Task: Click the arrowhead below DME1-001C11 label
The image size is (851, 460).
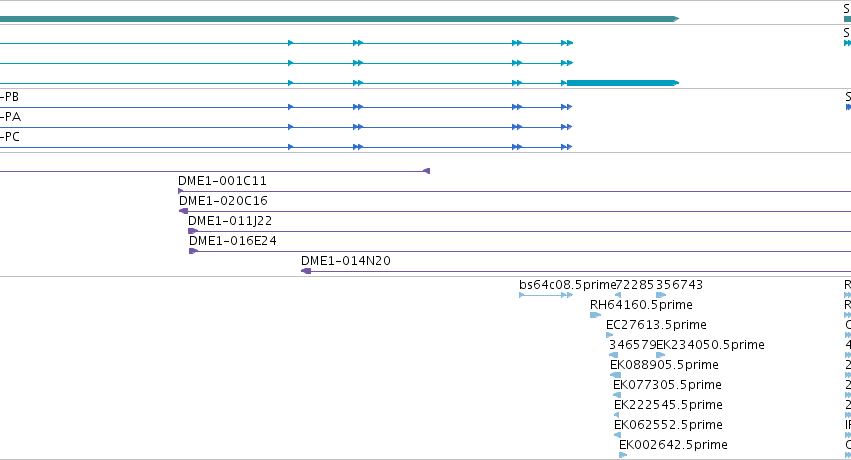Action: 181,191
